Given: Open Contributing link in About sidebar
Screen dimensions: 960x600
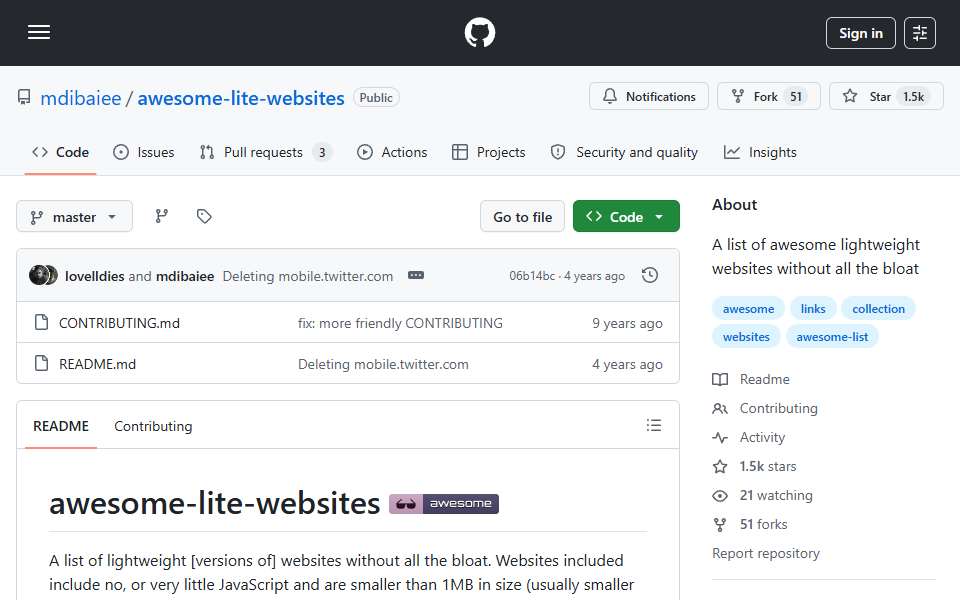Looking at the screenshot, I should tap(765, 408).
